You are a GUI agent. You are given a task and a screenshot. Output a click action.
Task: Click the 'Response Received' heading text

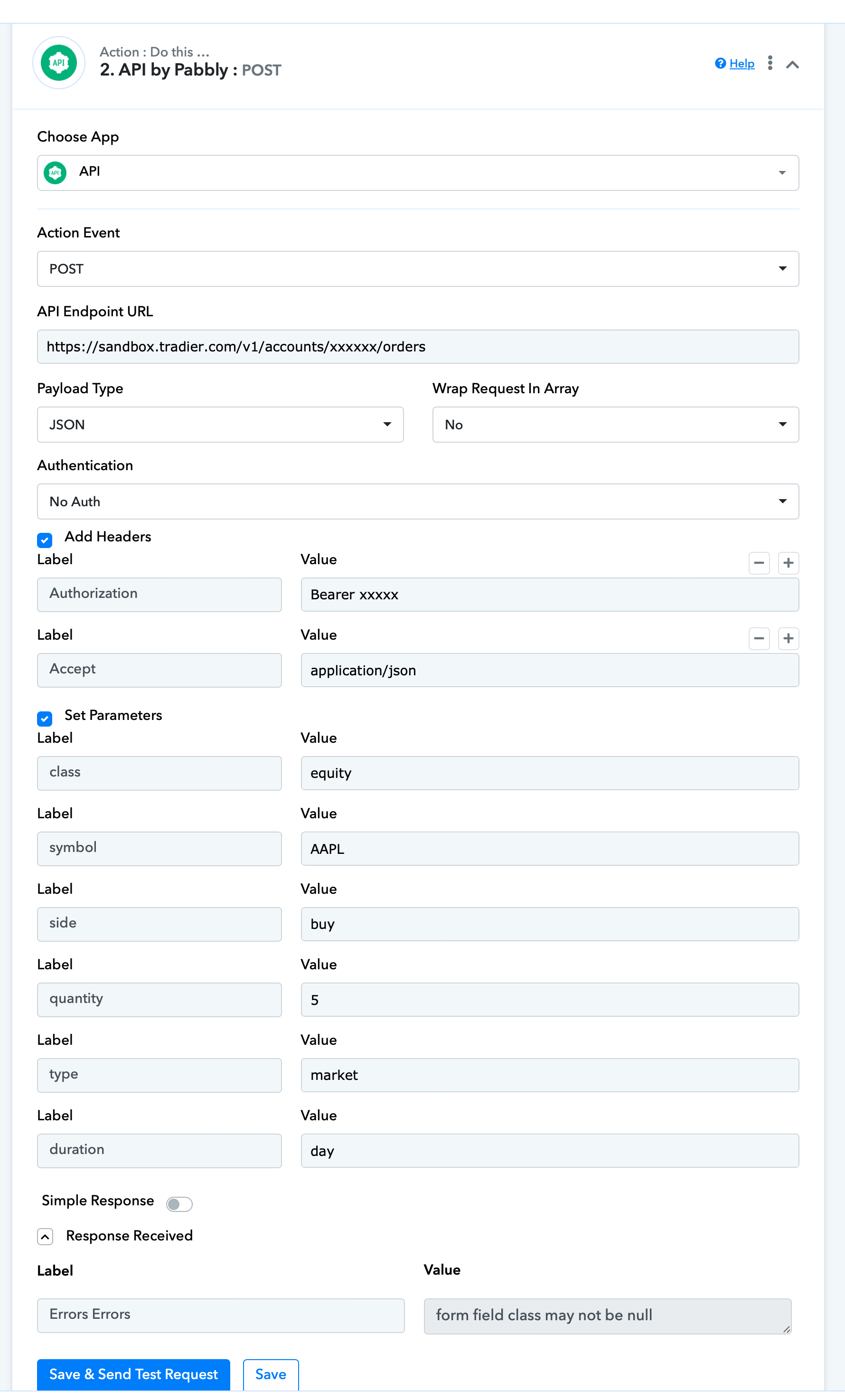(130, 1236)
